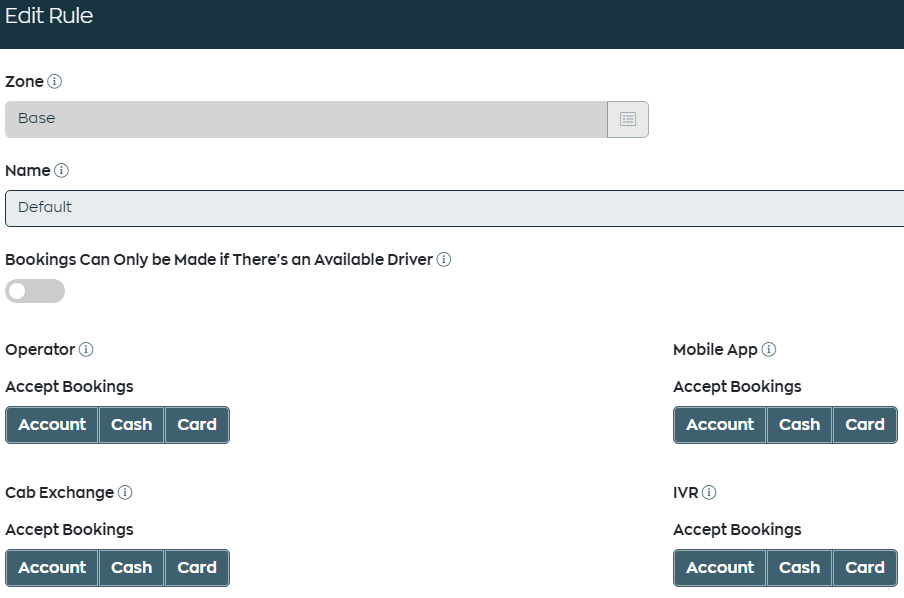Click the Mobile App info icon

coord(769,349)
